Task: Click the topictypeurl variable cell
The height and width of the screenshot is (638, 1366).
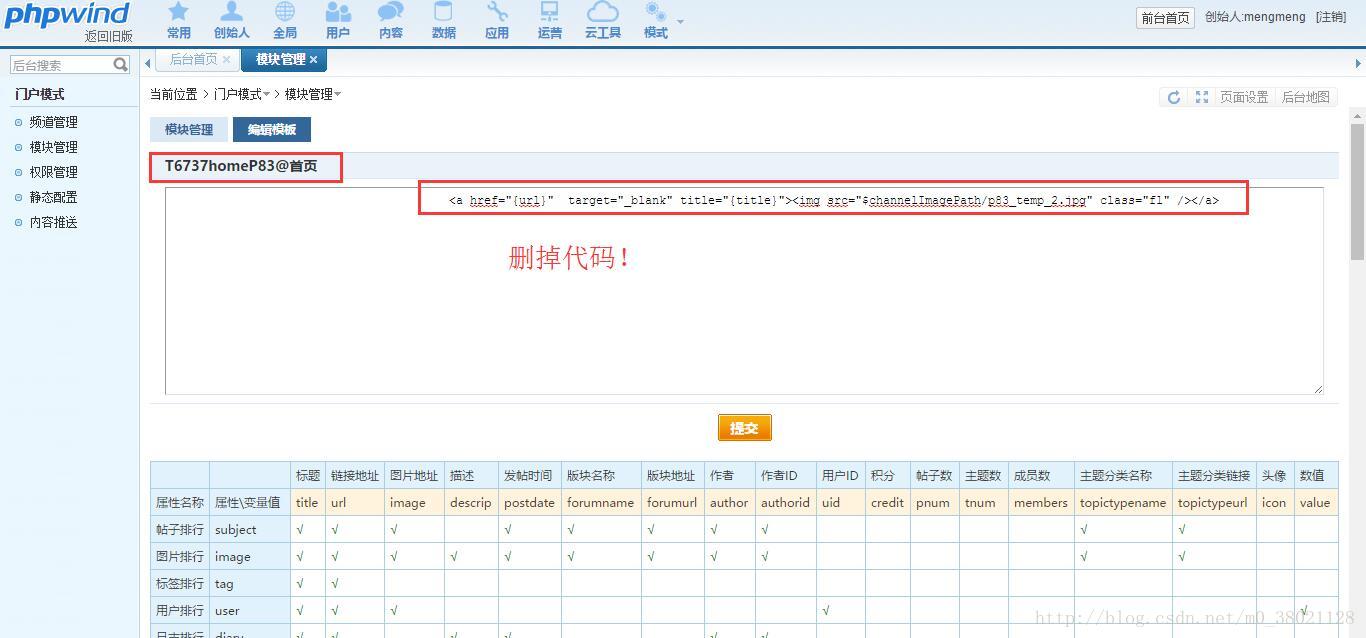Action: pos(1213,503)
